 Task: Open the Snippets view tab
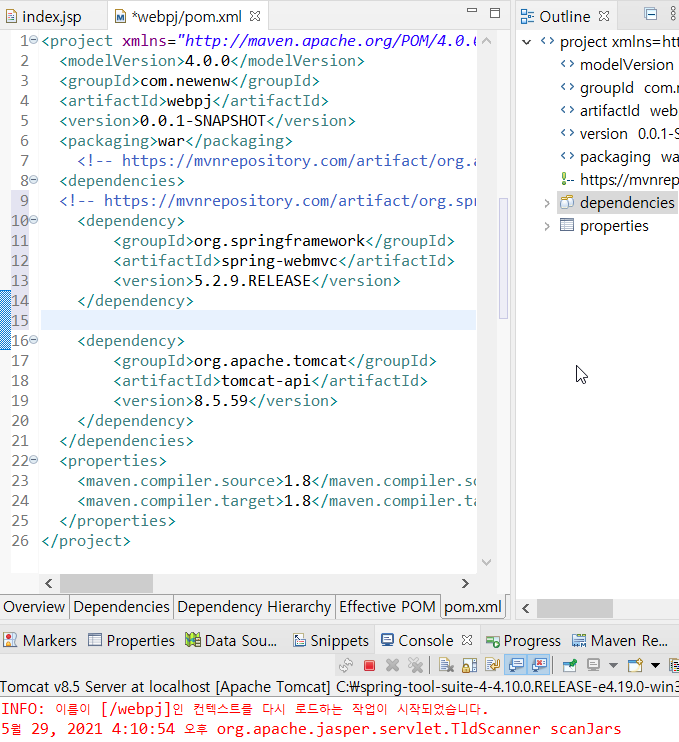tap(330, 641)
